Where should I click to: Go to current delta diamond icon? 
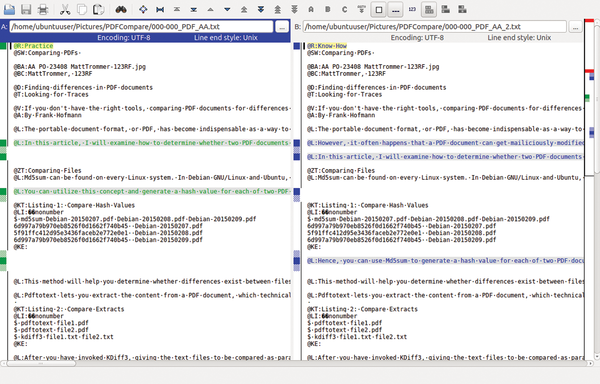143,9
